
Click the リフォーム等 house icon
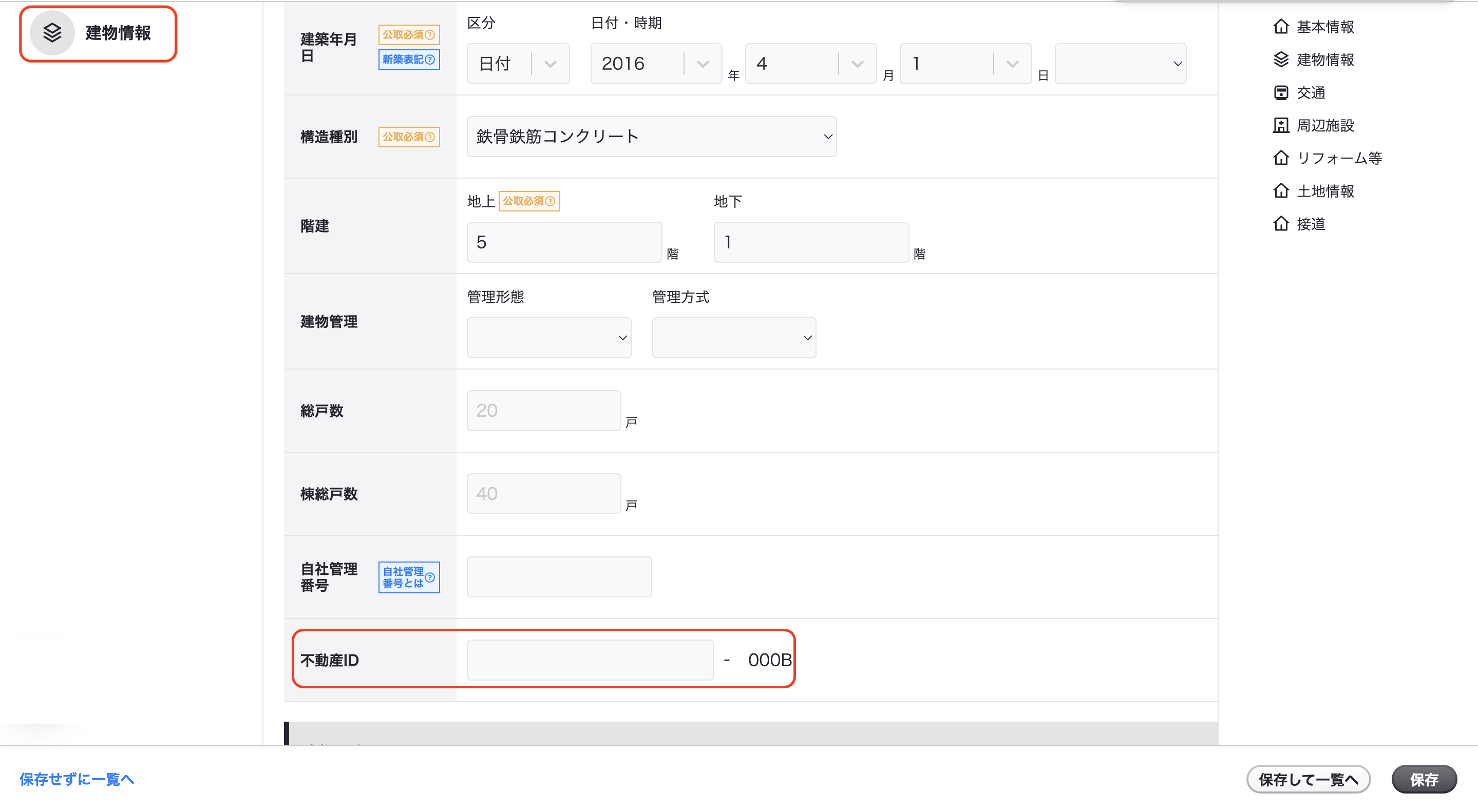(1281, 158)
